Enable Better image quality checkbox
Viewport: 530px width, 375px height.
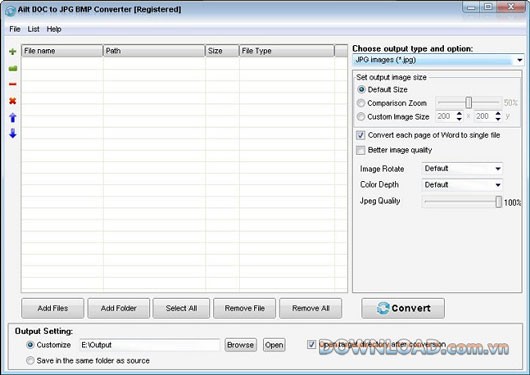(361, 150)
